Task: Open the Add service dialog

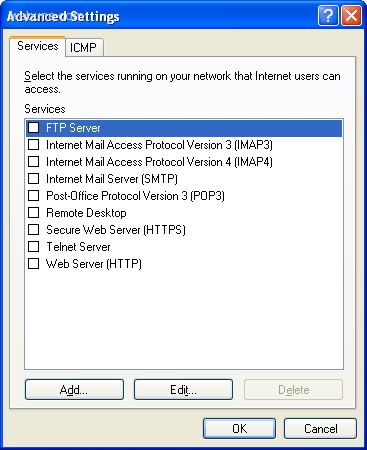Action: 74,389
